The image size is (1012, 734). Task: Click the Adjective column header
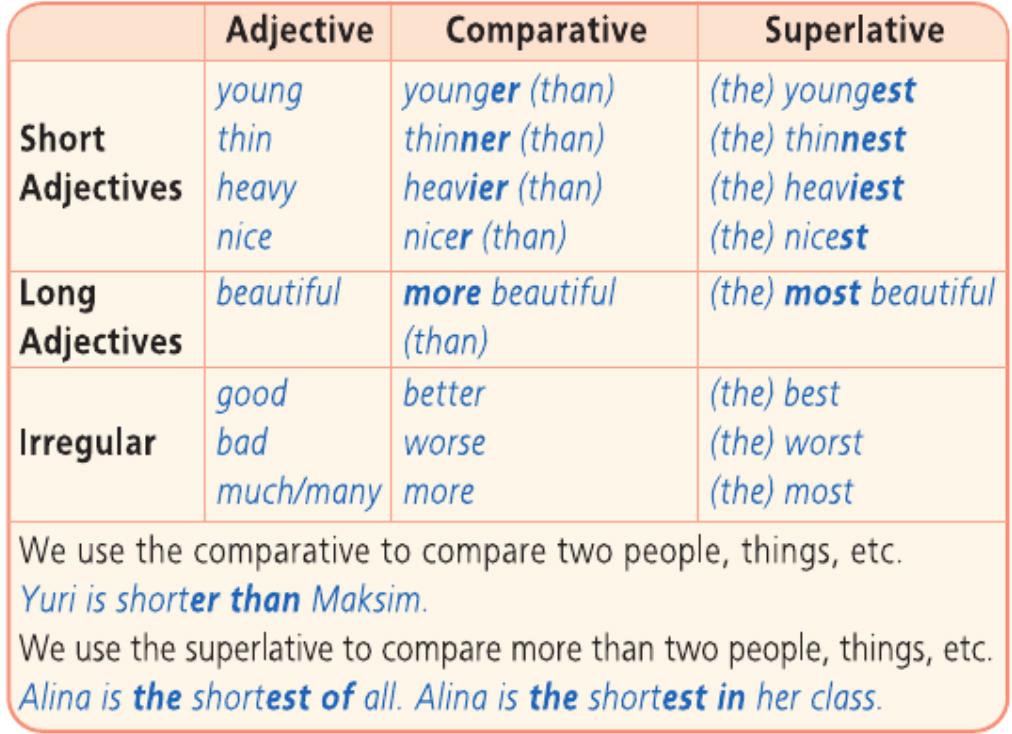pos(299,31)
